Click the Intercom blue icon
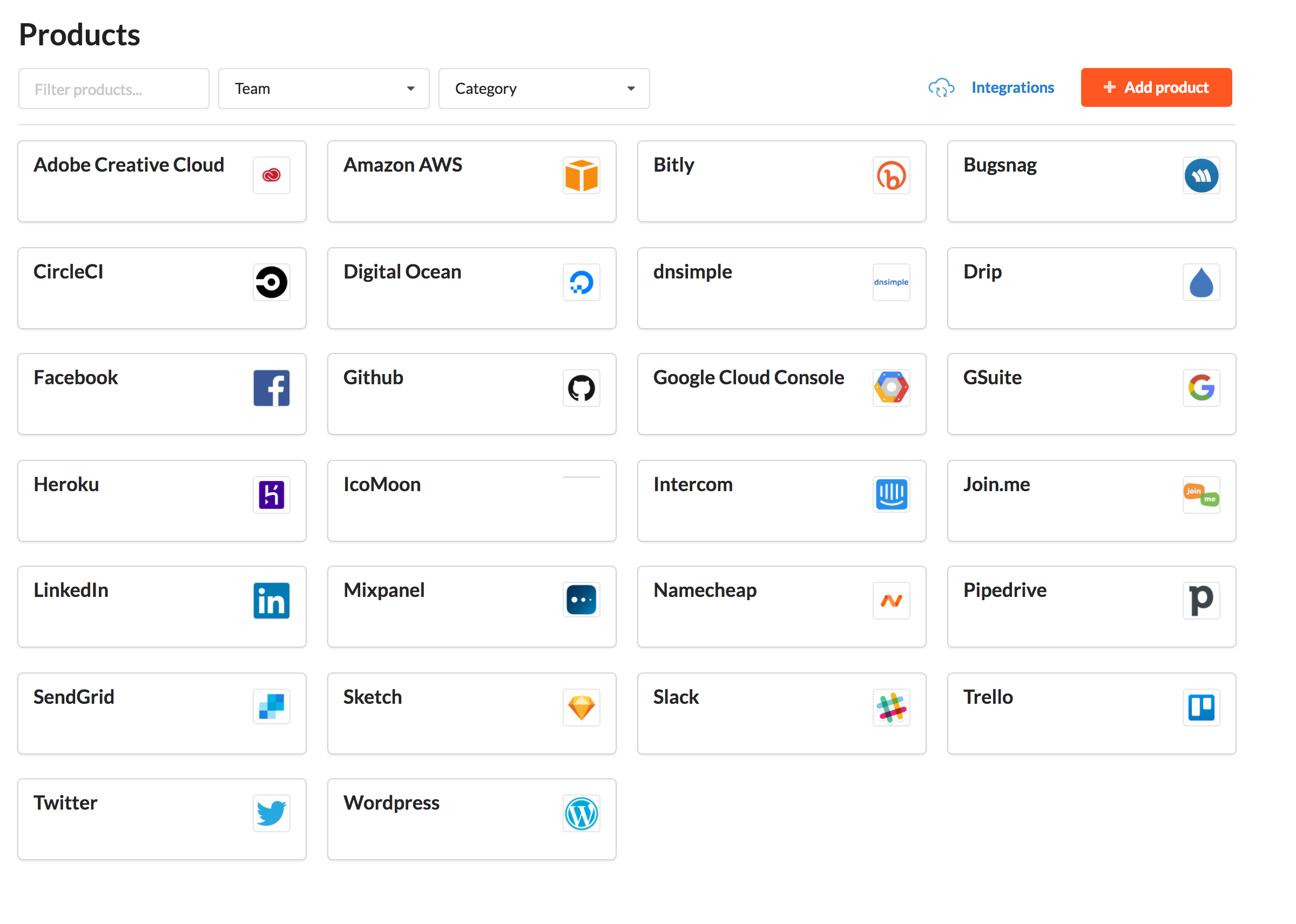1296x924 pixels. (891, 494)
